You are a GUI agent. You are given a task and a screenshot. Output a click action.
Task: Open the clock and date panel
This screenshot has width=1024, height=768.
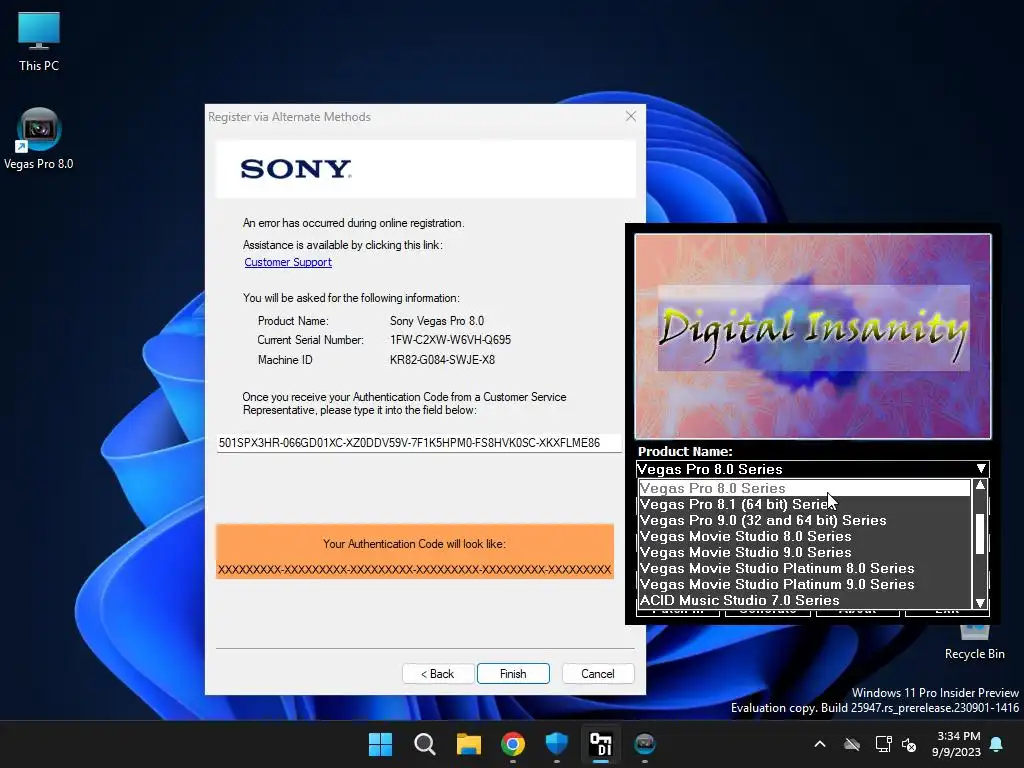click(x=956, y=744)
